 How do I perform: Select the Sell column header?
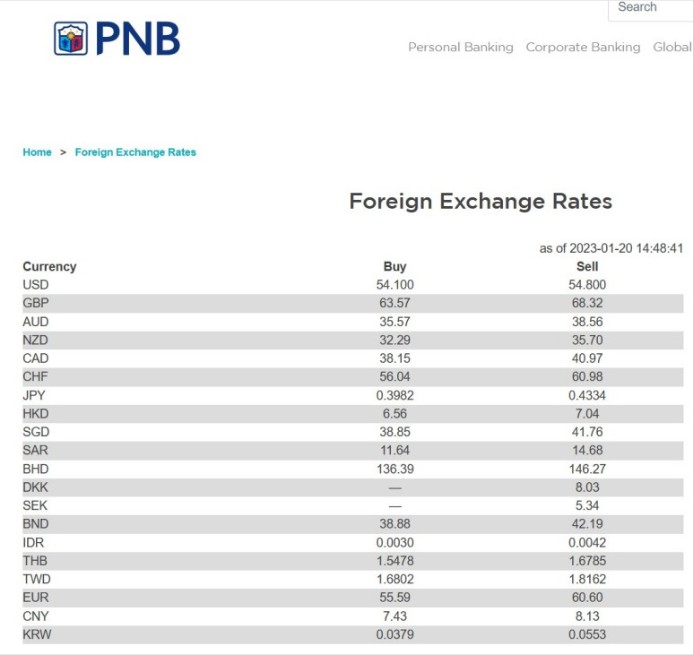click(x=587, y=267)
